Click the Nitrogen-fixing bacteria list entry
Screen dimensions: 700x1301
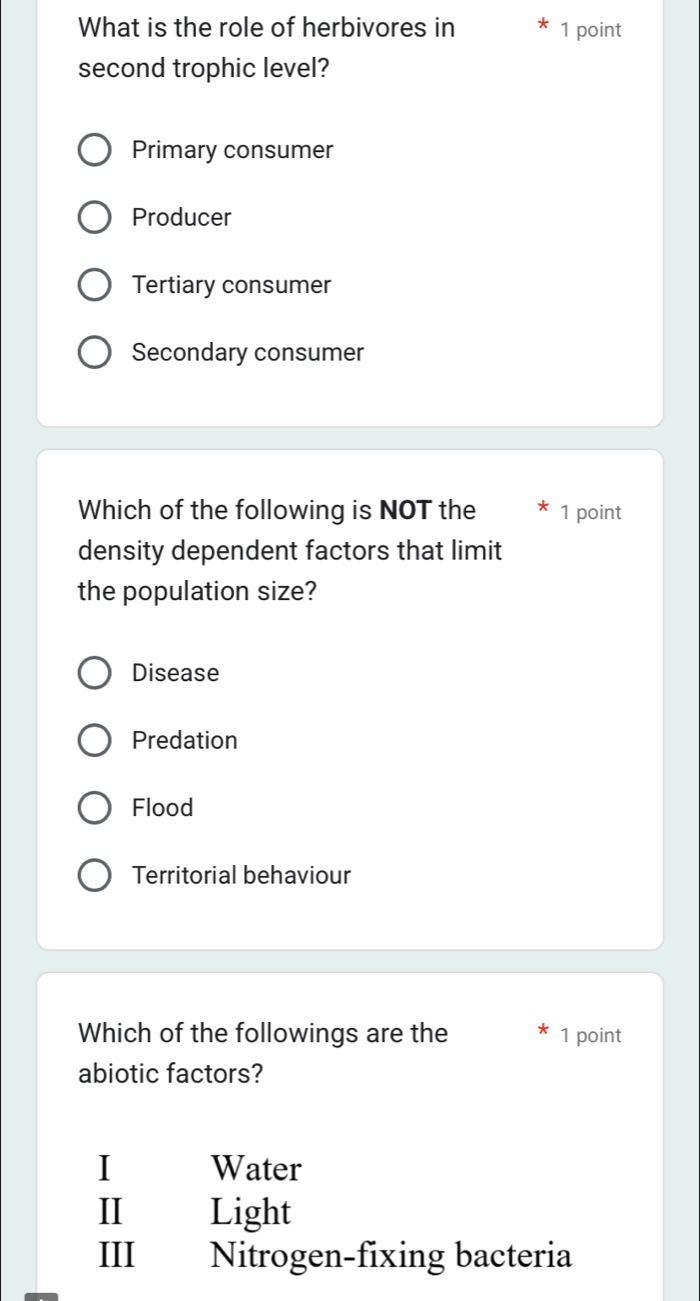tap(390, 1255)
